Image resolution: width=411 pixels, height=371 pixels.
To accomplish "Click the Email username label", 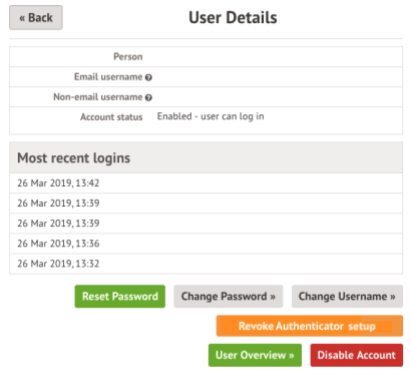I will click(108, 77).
